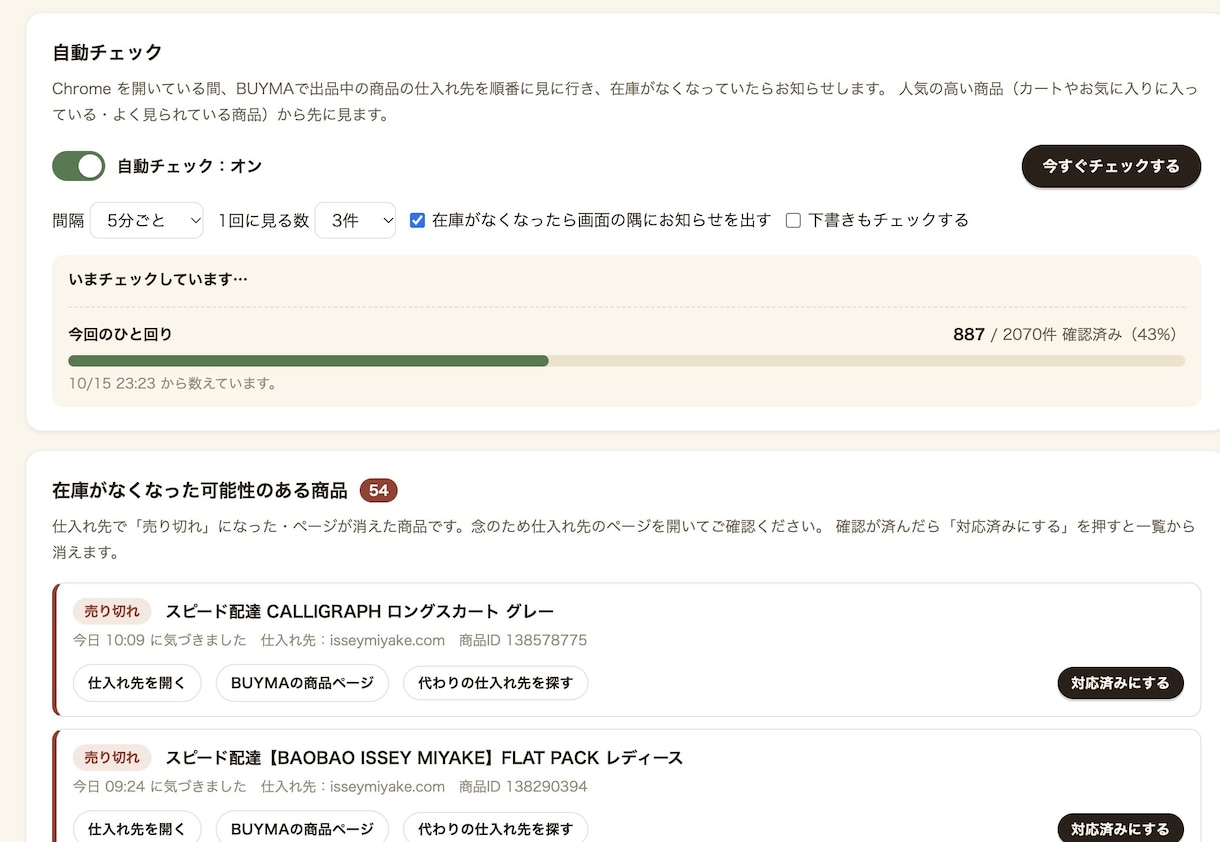Screen dimensions: 1220x842
Task: Open the 1回に見る数 3件 dropdown
Action: point(355,221)
